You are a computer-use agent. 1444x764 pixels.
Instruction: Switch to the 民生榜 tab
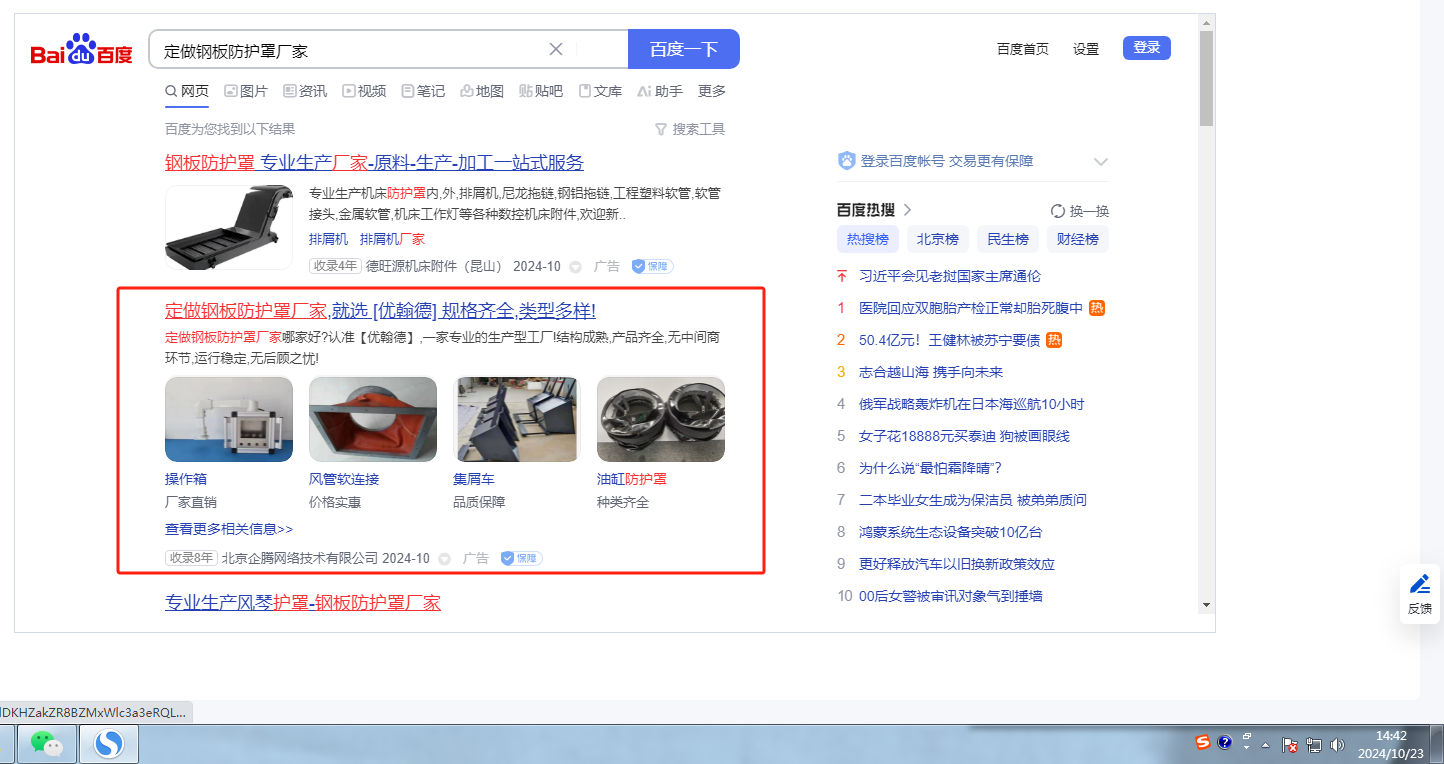[x=1008, y=239]
